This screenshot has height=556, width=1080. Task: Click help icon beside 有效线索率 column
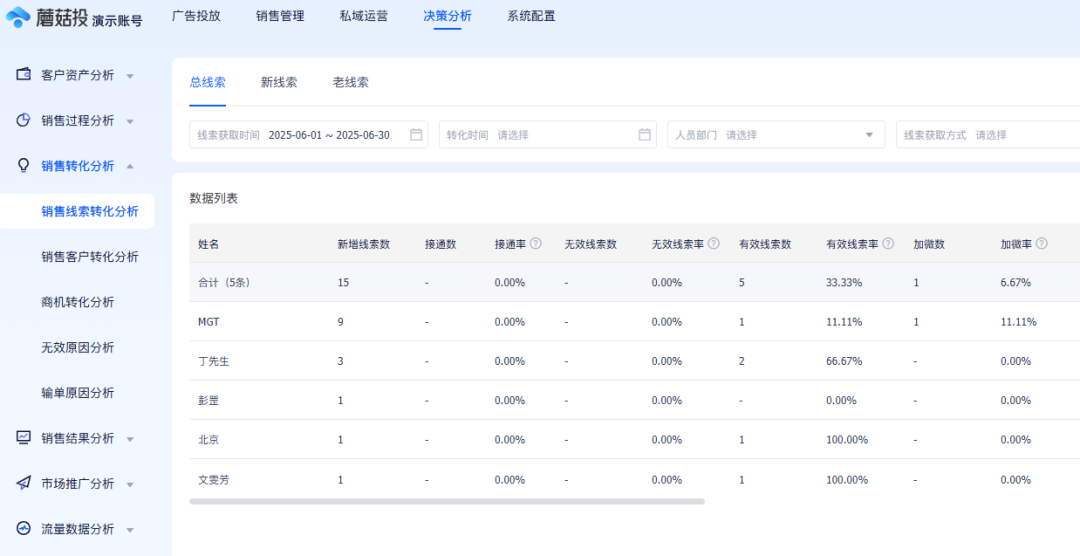click(x=890, y=243)
